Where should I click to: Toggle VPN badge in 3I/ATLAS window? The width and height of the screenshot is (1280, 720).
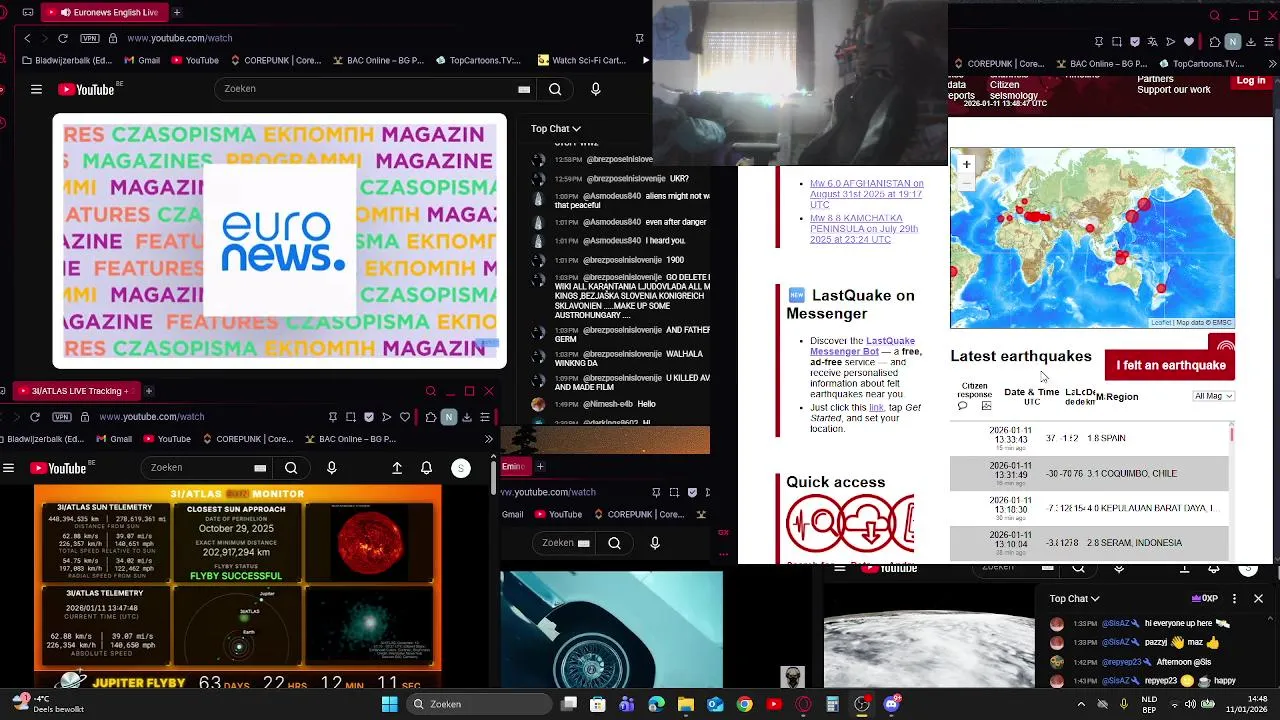[62, 417]
